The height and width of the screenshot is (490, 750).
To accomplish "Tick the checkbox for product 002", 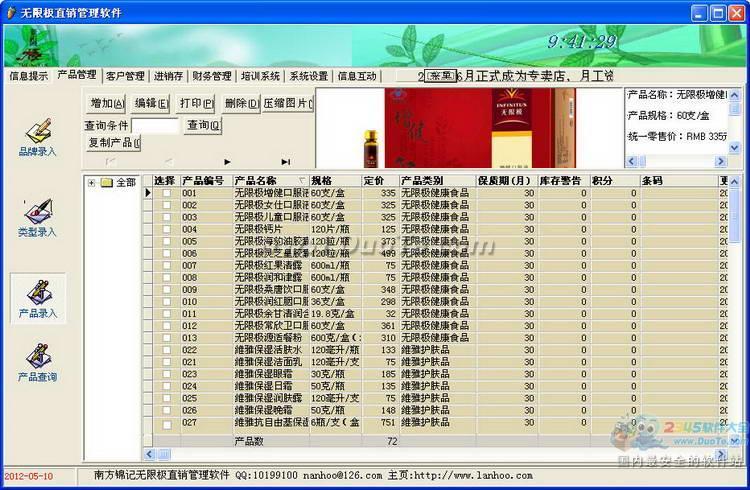I will tap(166, 205).
